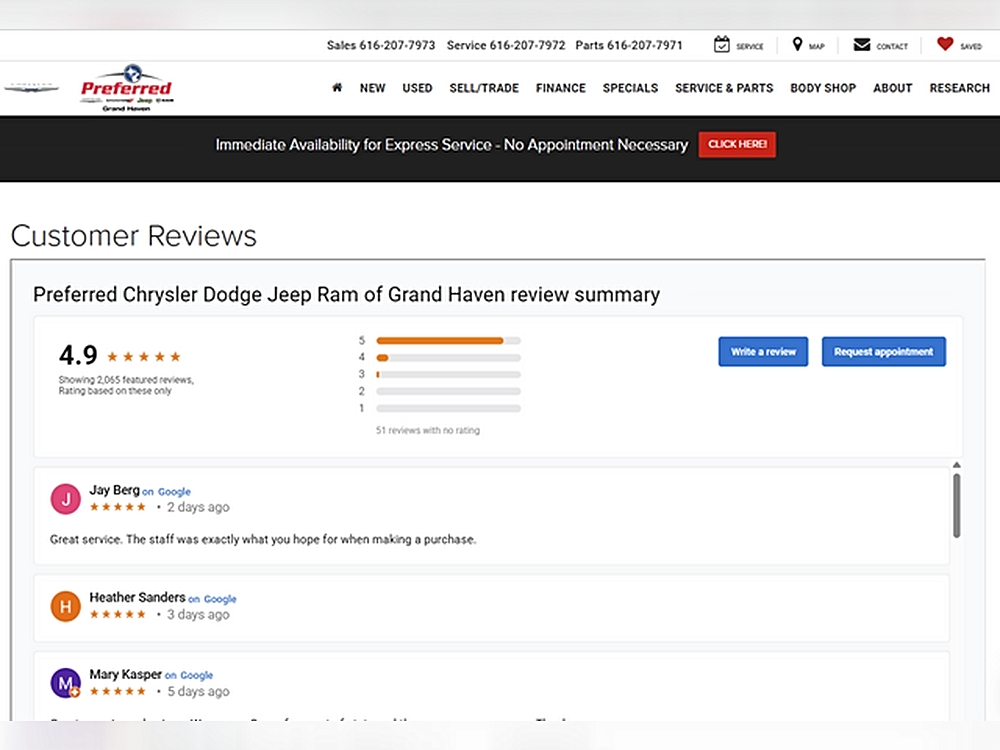
Task: Click Jay Berg's J avatar
Action: (66, 499)
